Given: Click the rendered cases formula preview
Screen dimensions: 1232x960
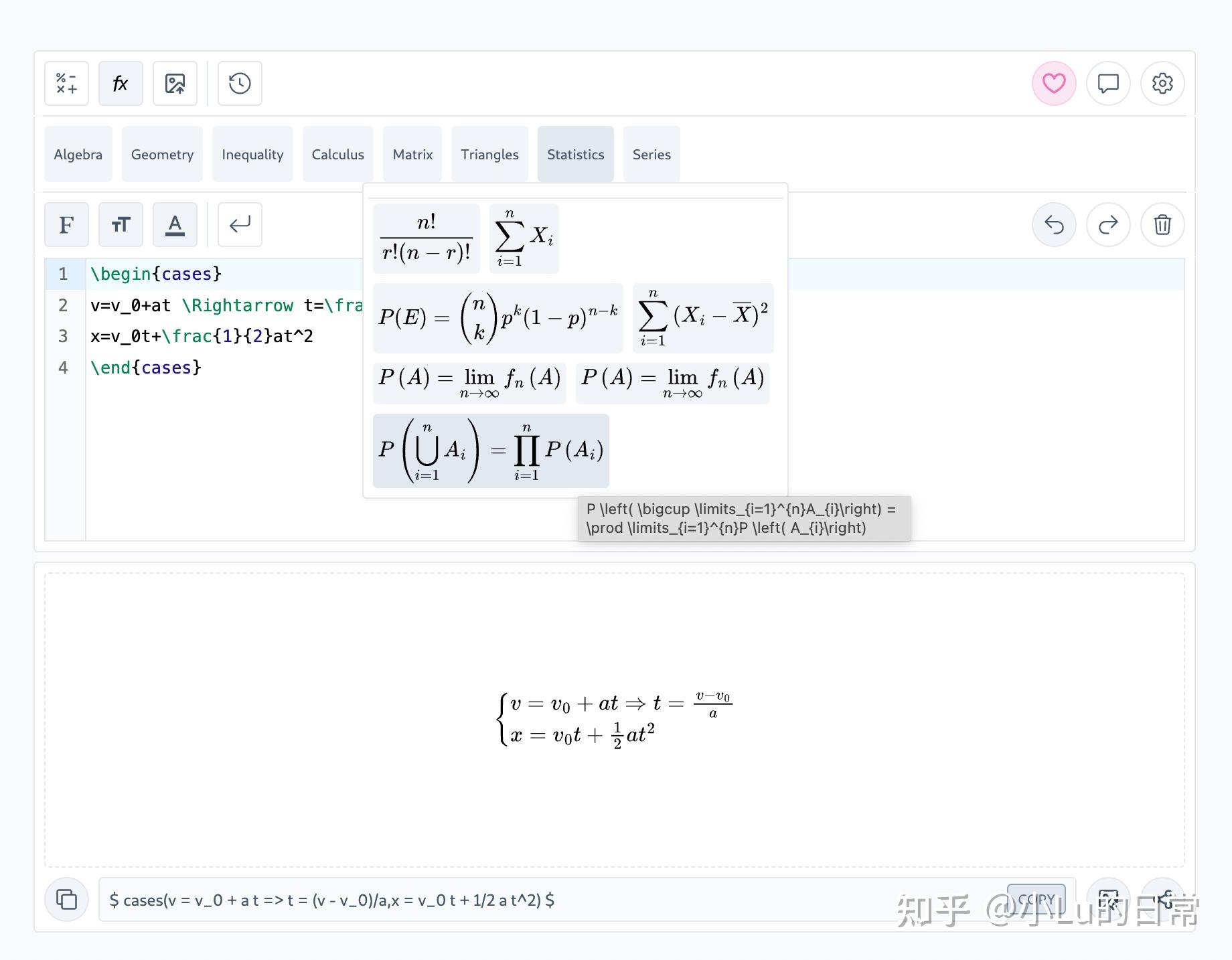Looking at the screenshot, I should (615, 719).
